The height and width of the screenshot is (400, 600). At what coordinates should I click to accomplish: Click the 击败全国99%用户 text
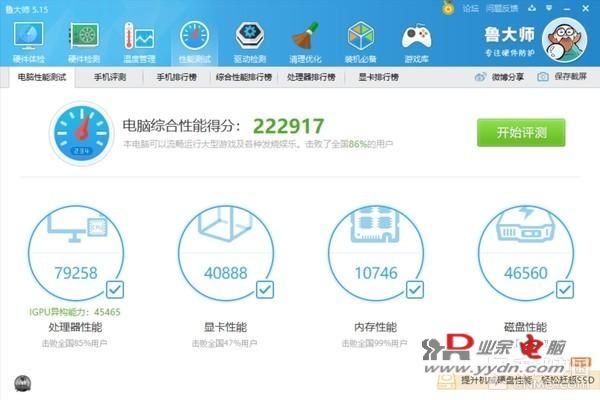375,343
